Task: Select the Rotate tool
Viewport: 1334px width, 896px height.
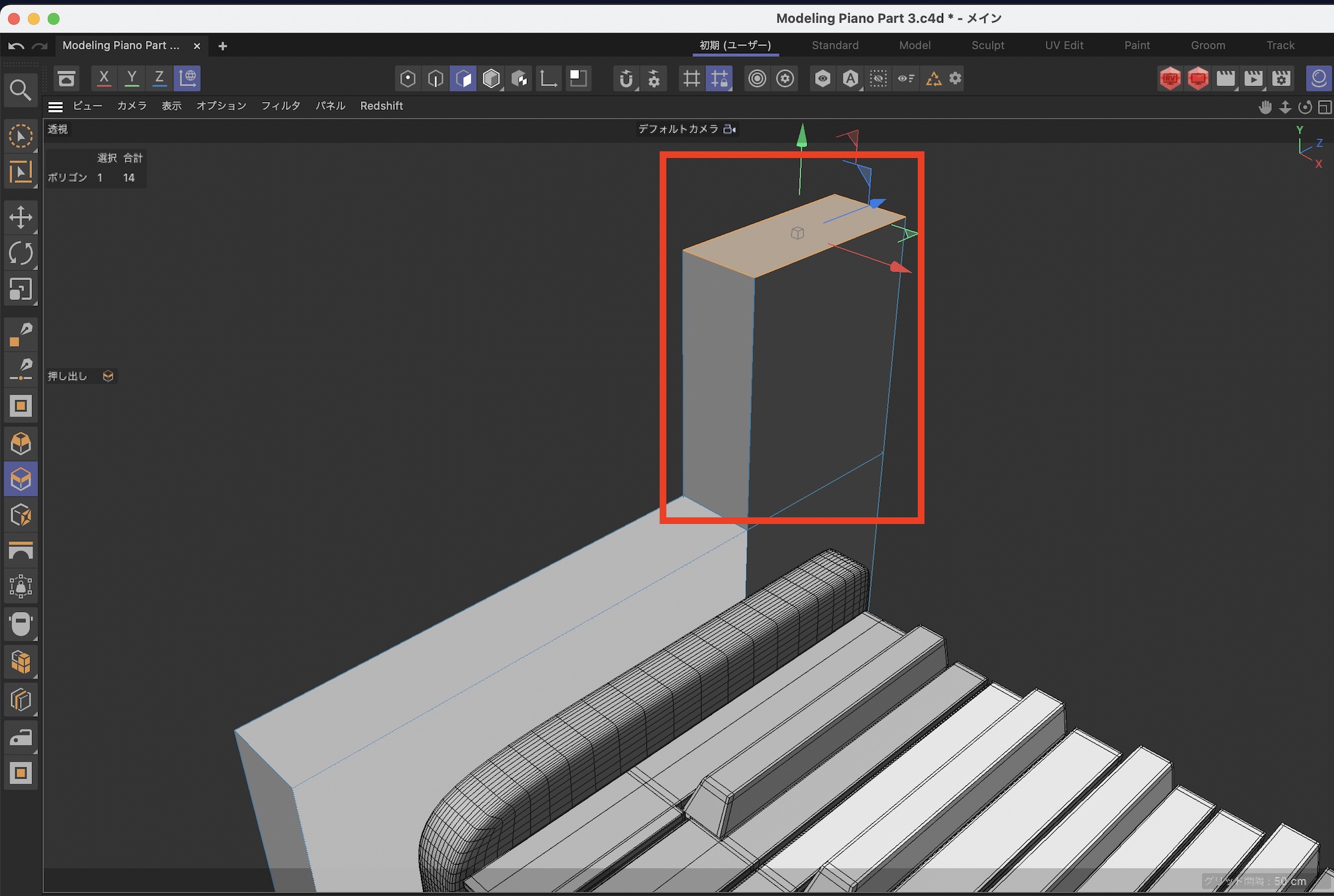Action: pos(21,253)
